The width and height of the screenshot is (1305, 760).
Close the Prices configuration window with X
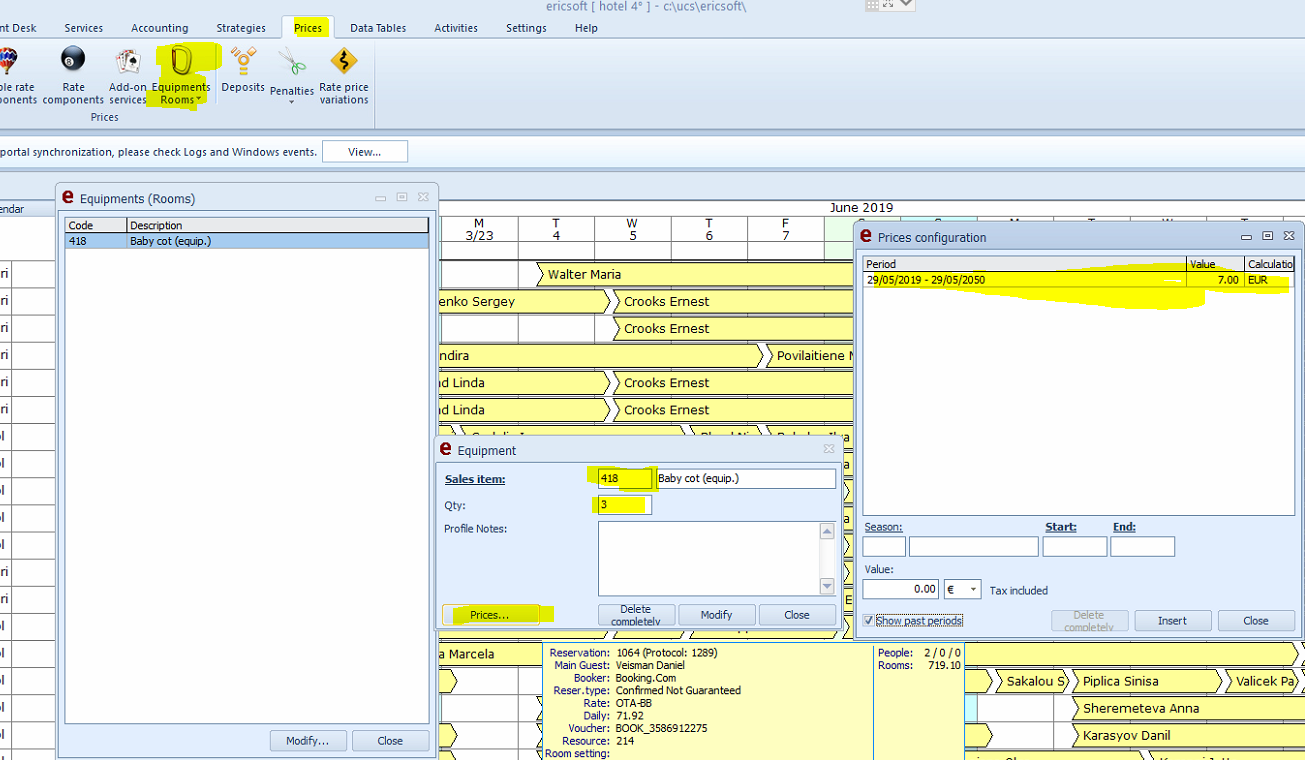point(1289,236)
